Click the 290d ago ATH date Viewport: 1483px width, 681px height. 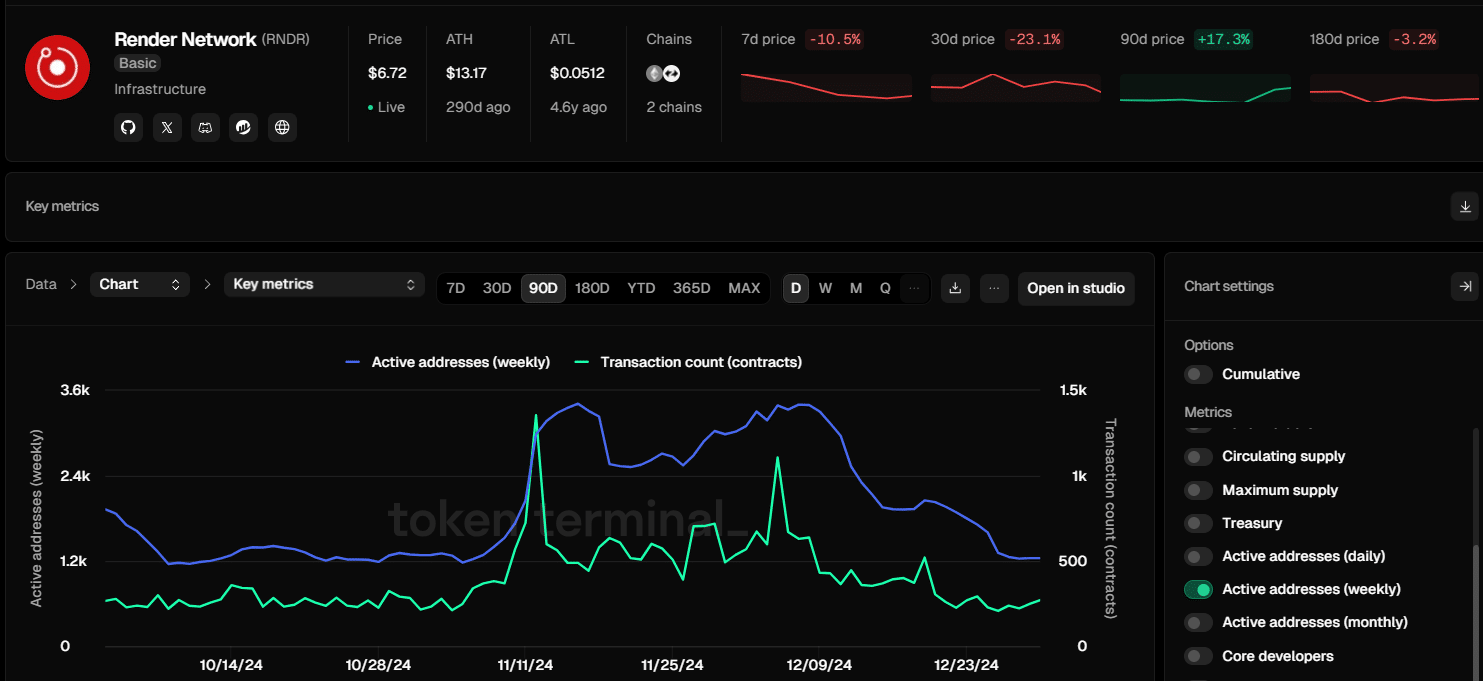click(478, 107)
